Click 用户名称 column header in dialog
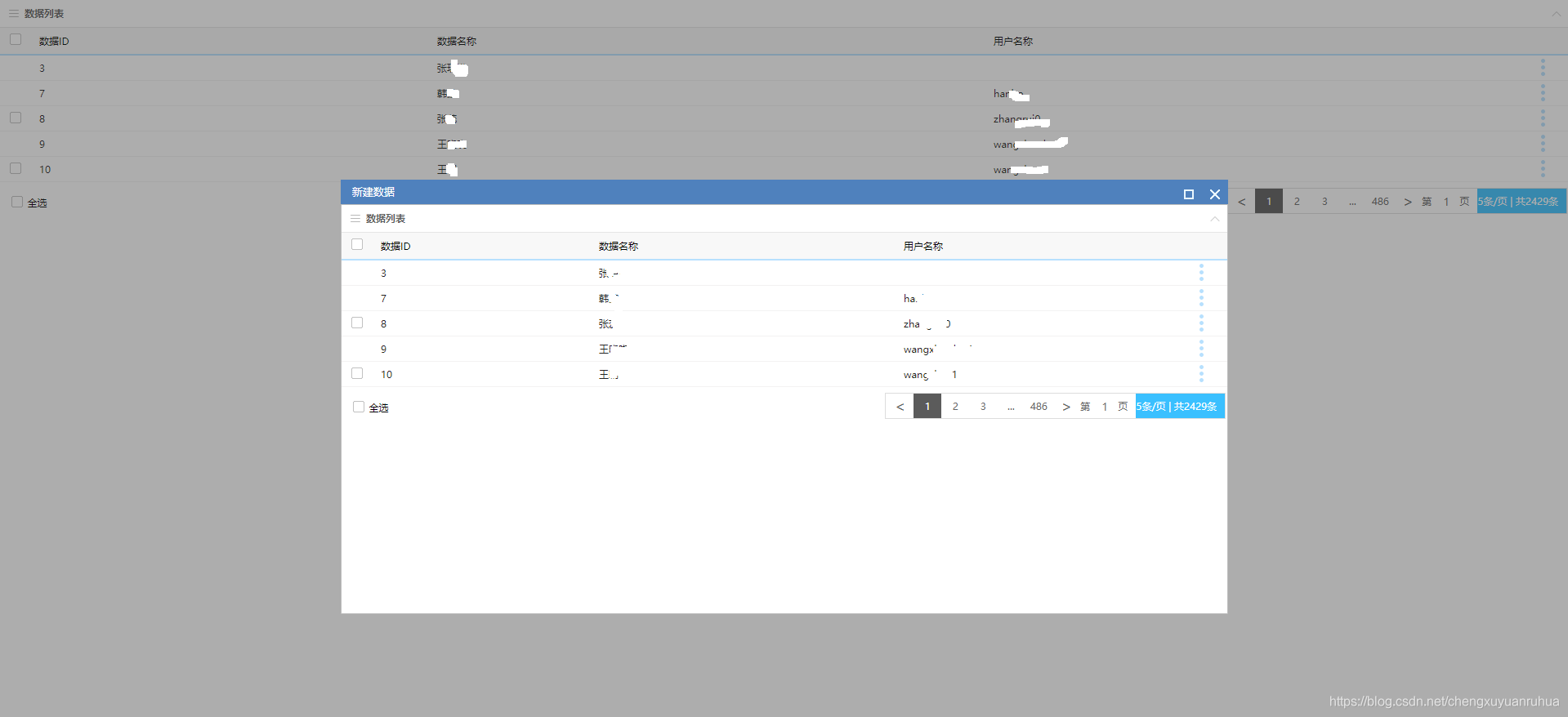This screenshot has width=1568, height=717. coord(923,246)
